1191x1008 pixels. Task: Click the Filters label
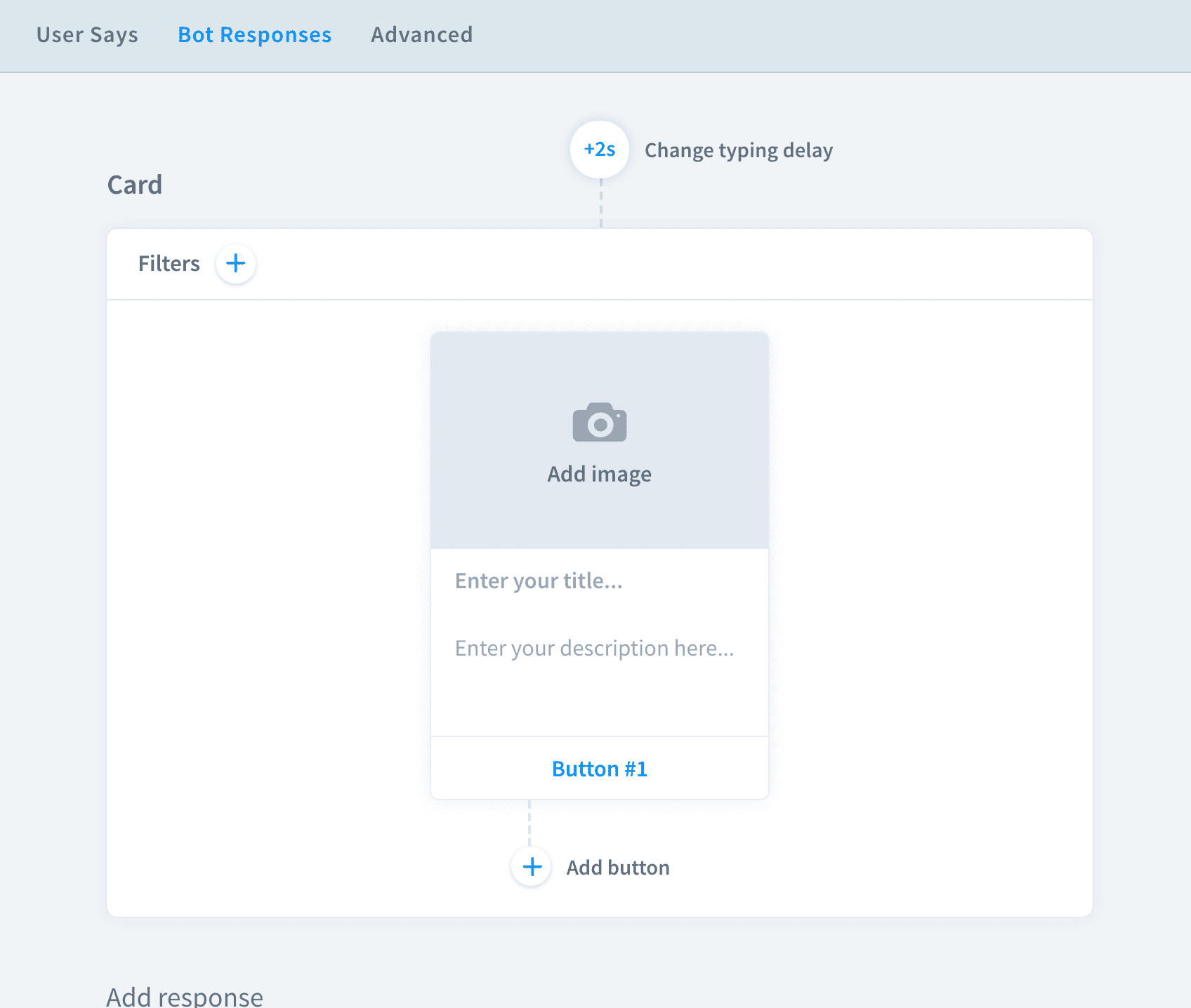[169, 264]
